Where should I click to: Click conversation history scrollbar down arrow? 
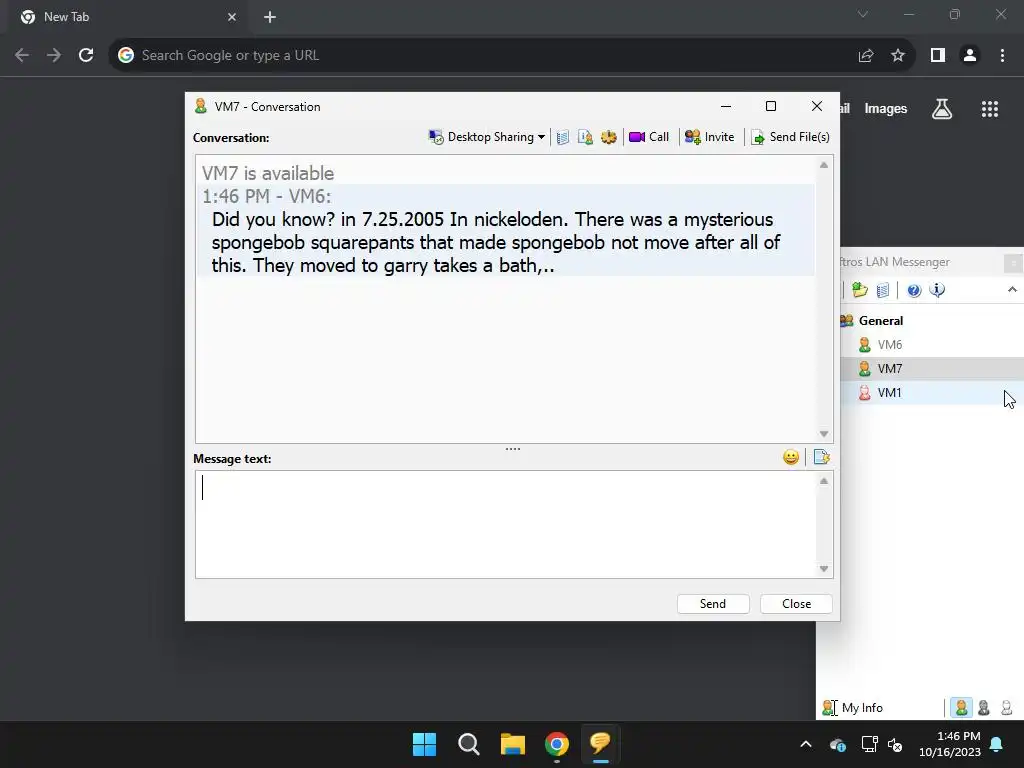click(x=824, y=434)
